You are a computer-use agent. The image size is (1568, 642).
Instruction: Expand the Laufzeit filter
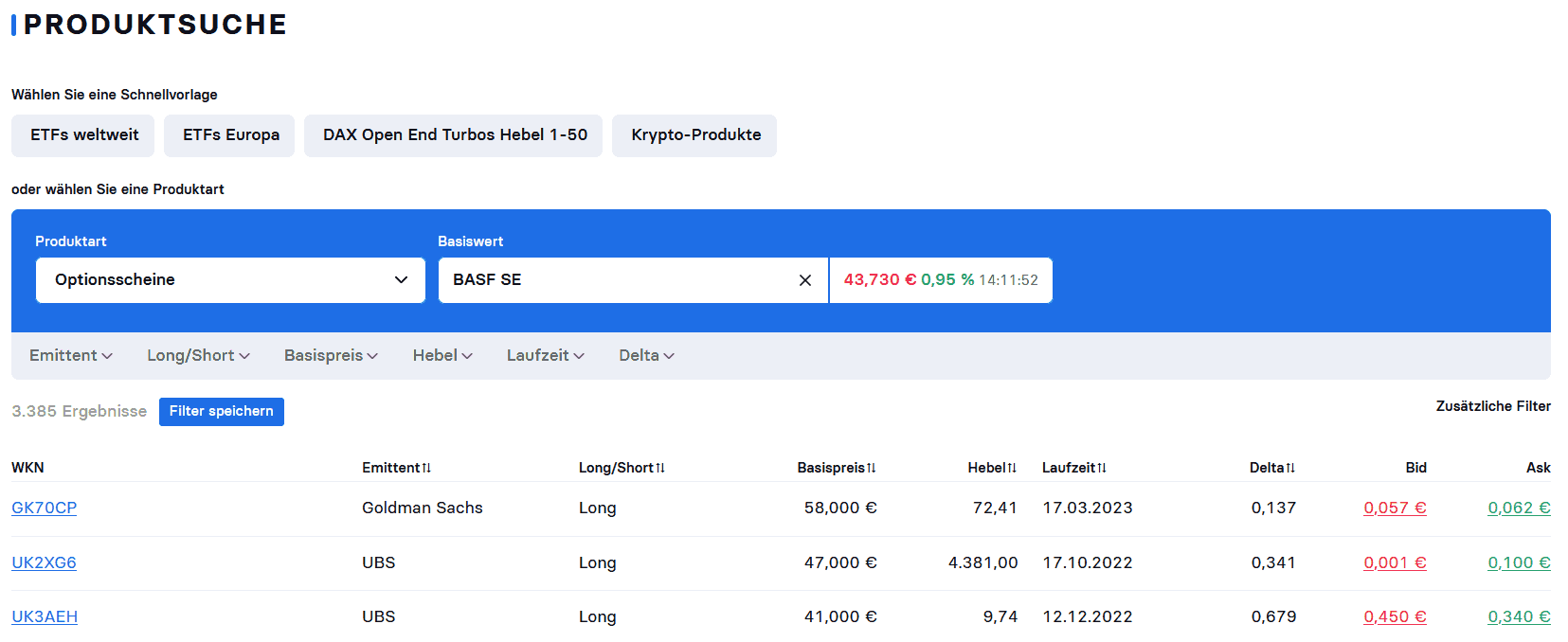pyautogui.click(x=546, y=356)
